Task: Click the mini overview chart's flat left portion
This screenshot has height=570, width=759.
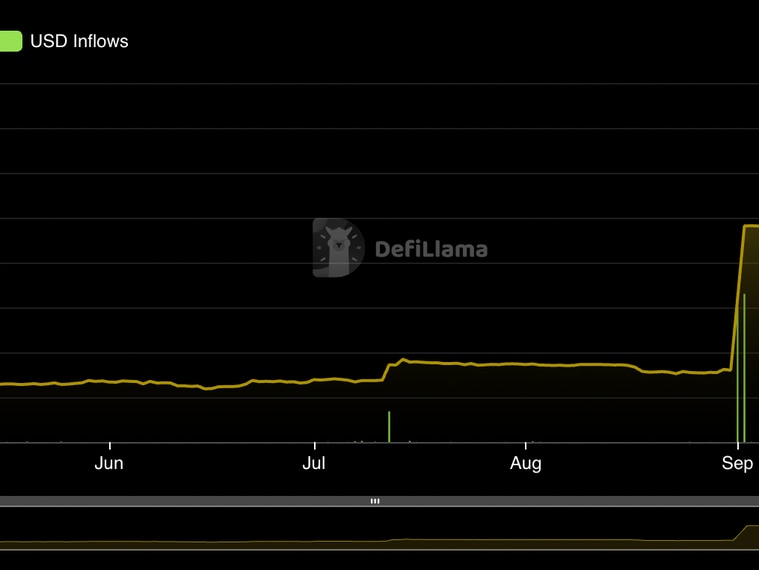Action: tap(150, 542)
